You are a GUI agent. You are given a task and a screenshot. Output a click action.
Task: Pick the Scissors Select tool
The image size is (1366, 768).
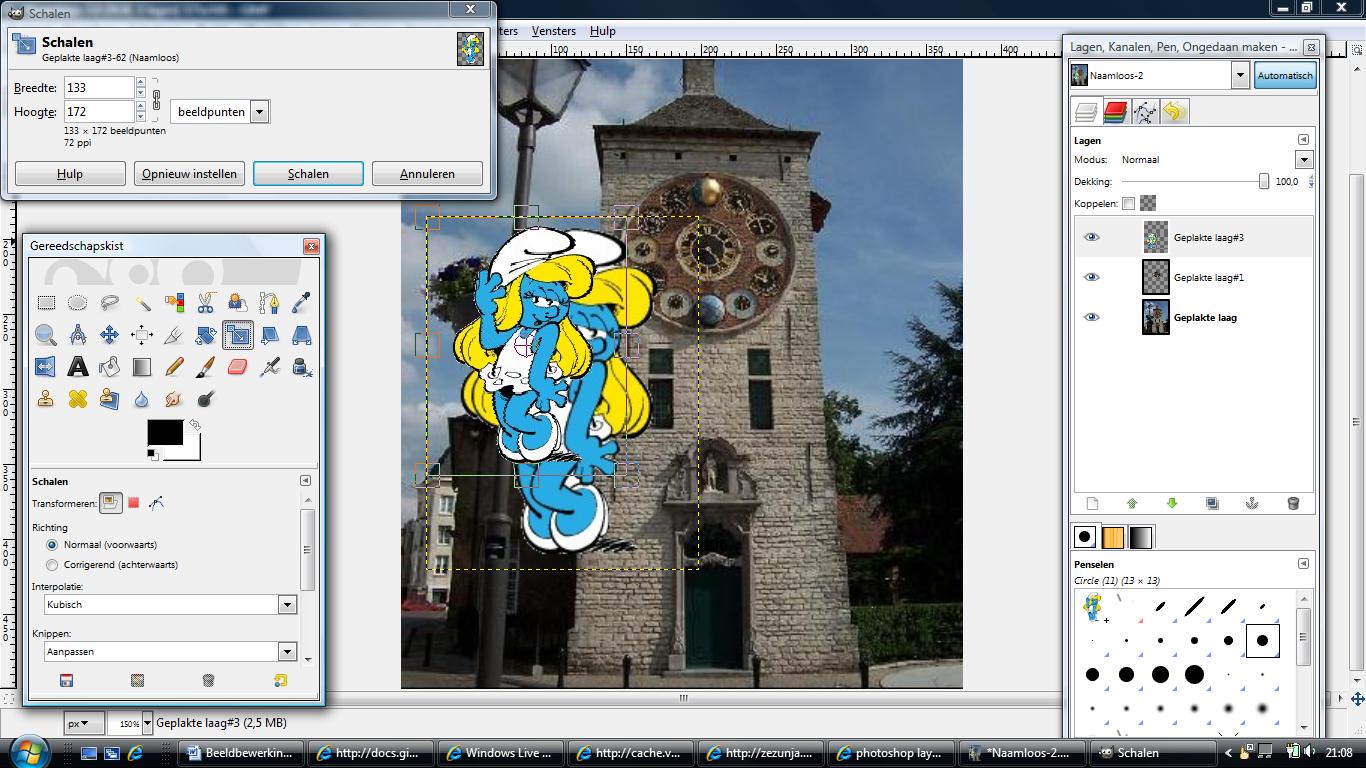click(206, 302)
